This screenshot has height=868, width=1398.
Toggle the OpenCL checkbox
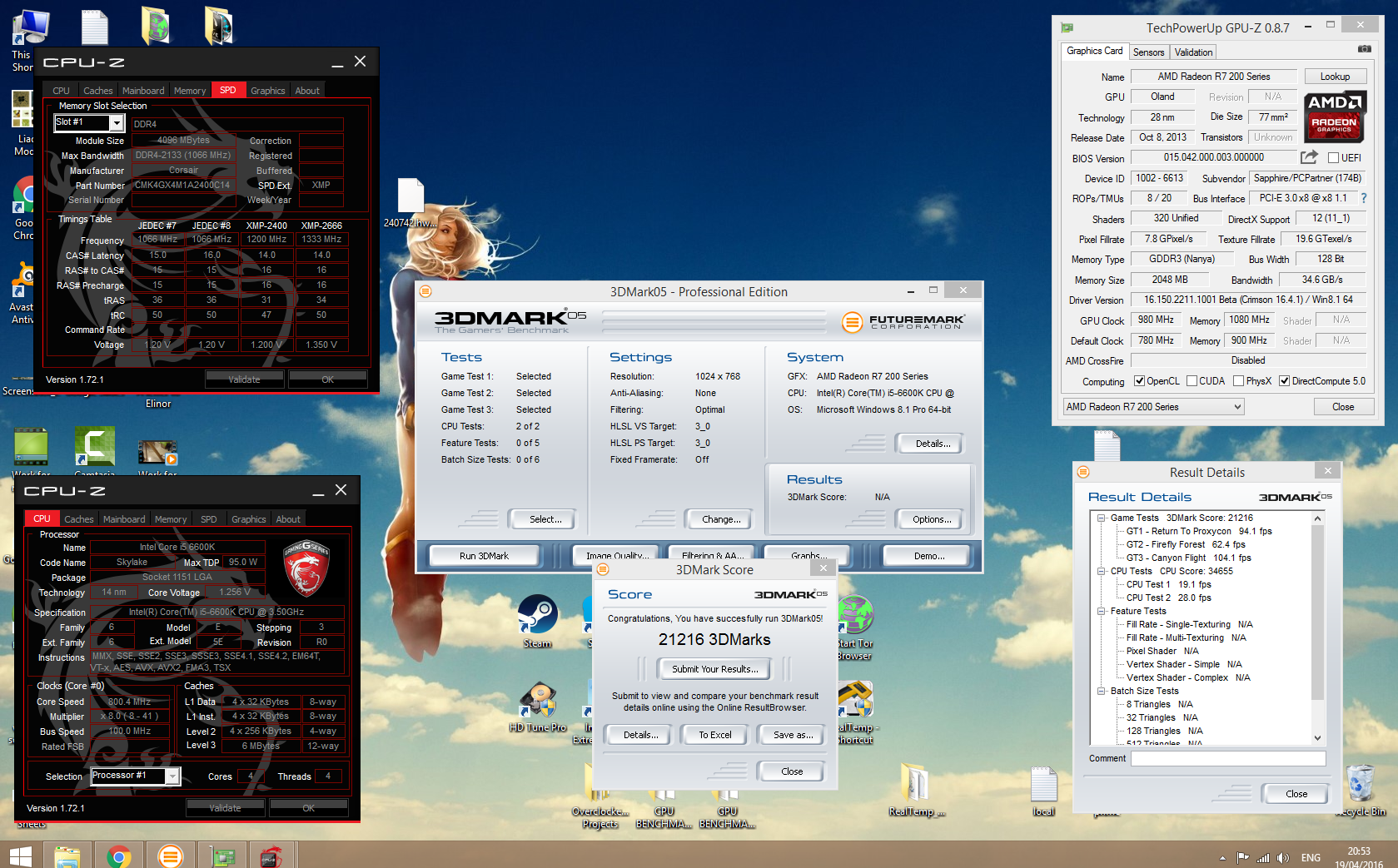[1139, 381]
